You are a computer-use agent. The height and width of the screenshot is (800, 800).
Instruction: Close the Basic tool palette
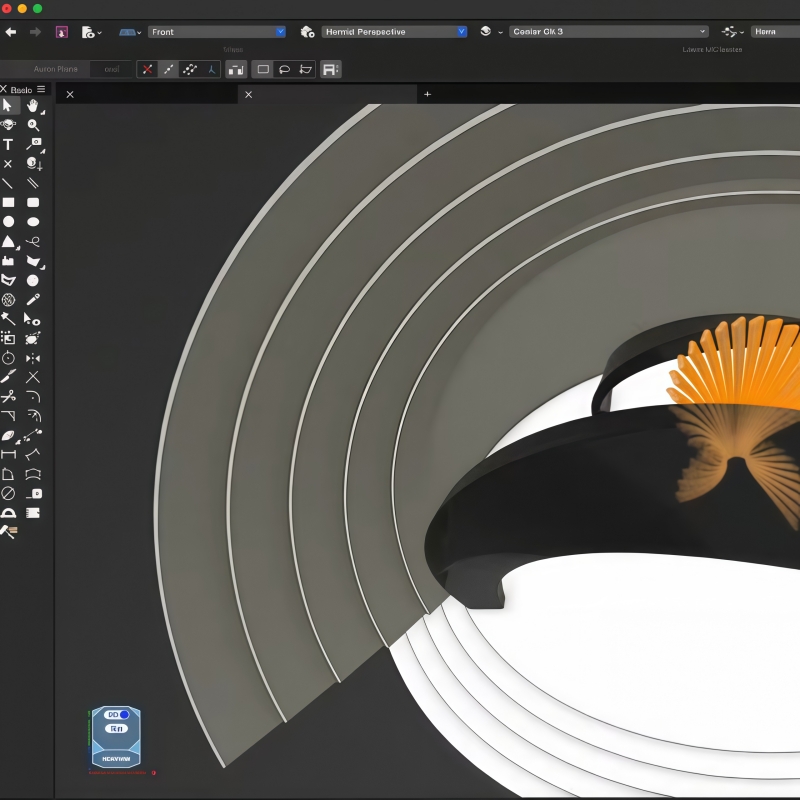(x=4, y=89)
